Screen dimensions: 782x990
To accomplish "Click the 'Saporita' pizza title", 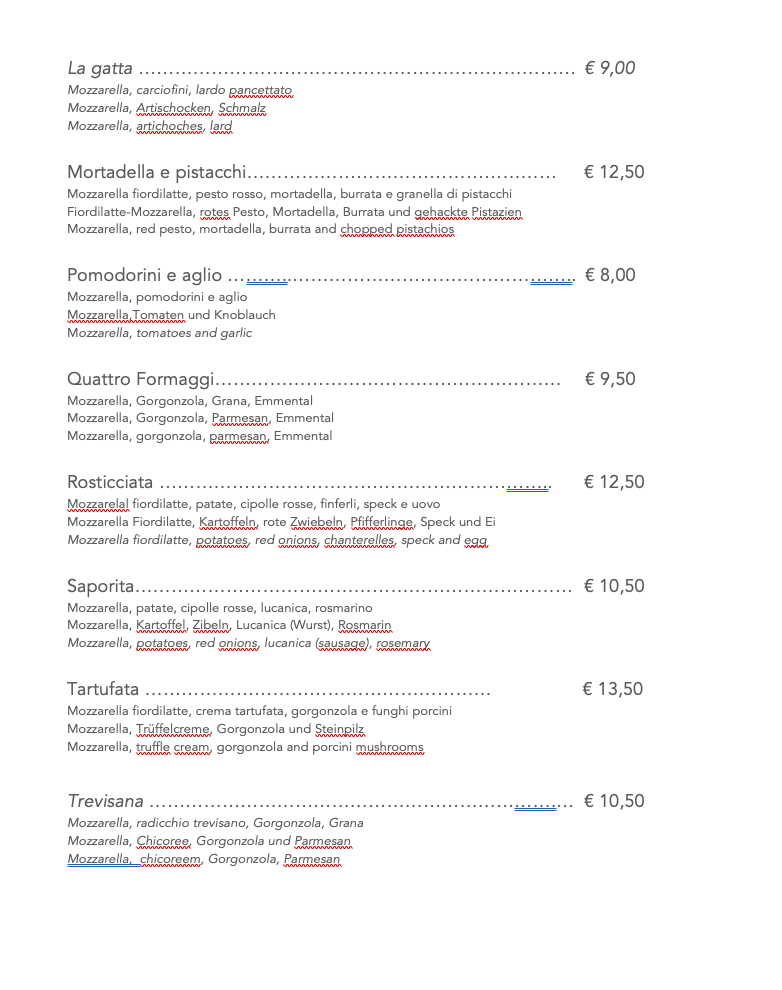I will coord(101,586).
